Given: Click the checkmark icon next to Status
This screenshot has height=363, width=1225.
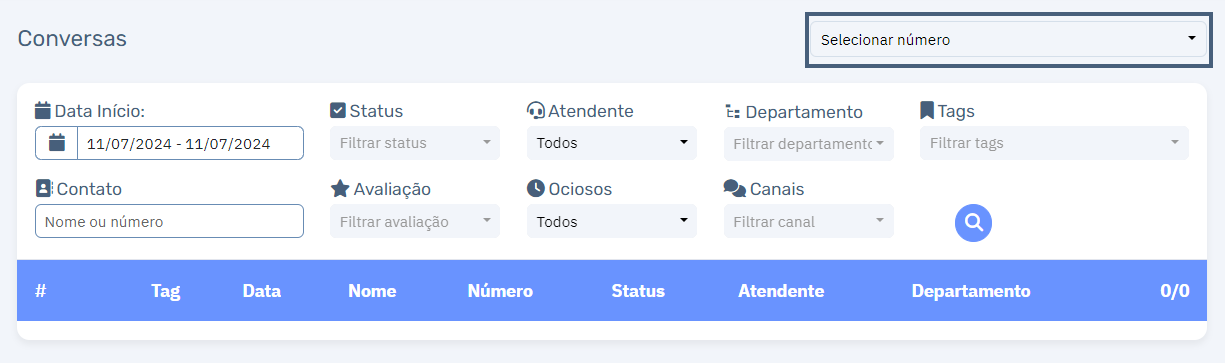Looking at the screenshot, I should (x=338, y=110).
